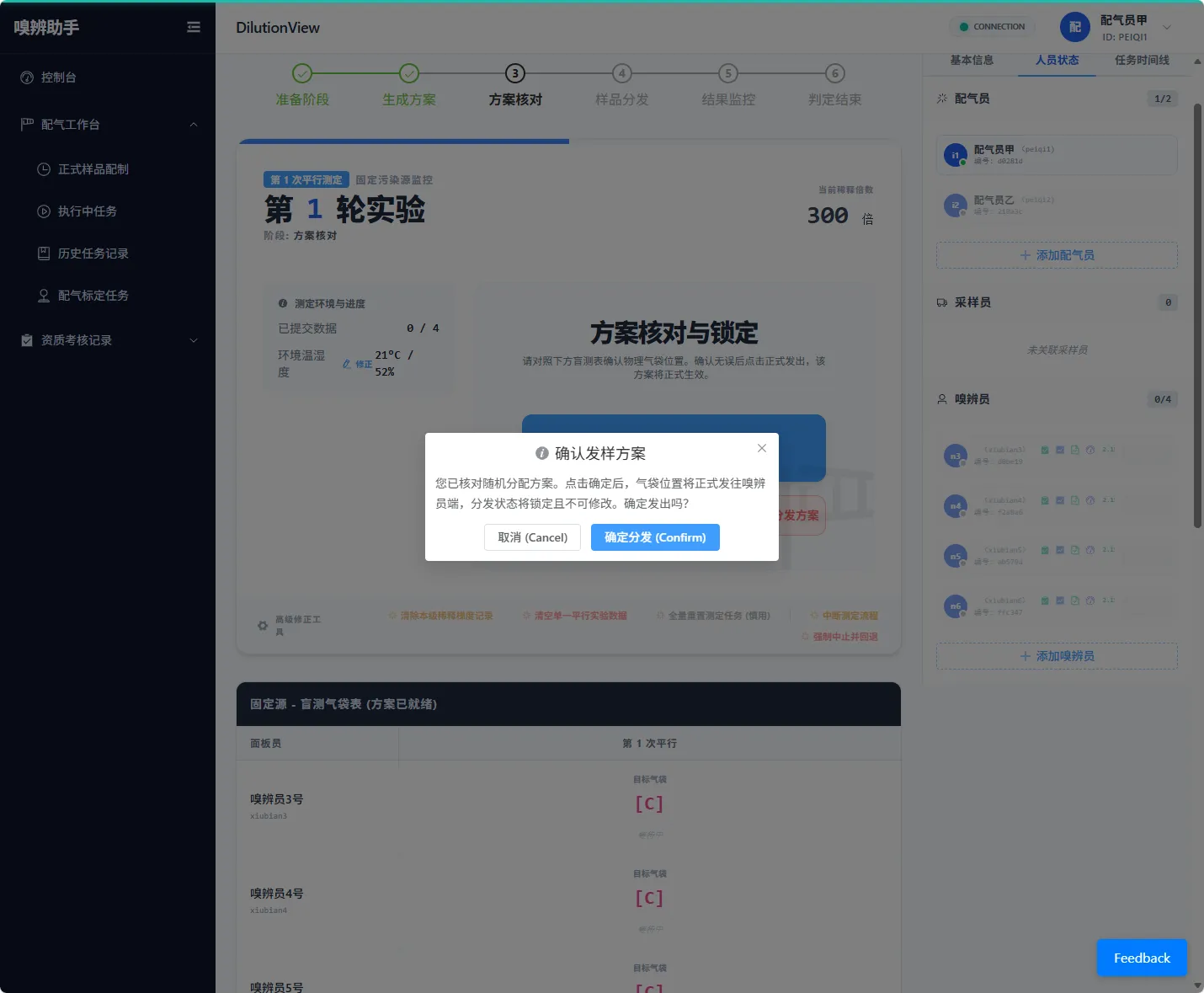The height and width of the screenshot is (993, 1204).
Task: Click gauge icon in xiubian4 row
Action: pyautogui.click(x=1090, y=500)
